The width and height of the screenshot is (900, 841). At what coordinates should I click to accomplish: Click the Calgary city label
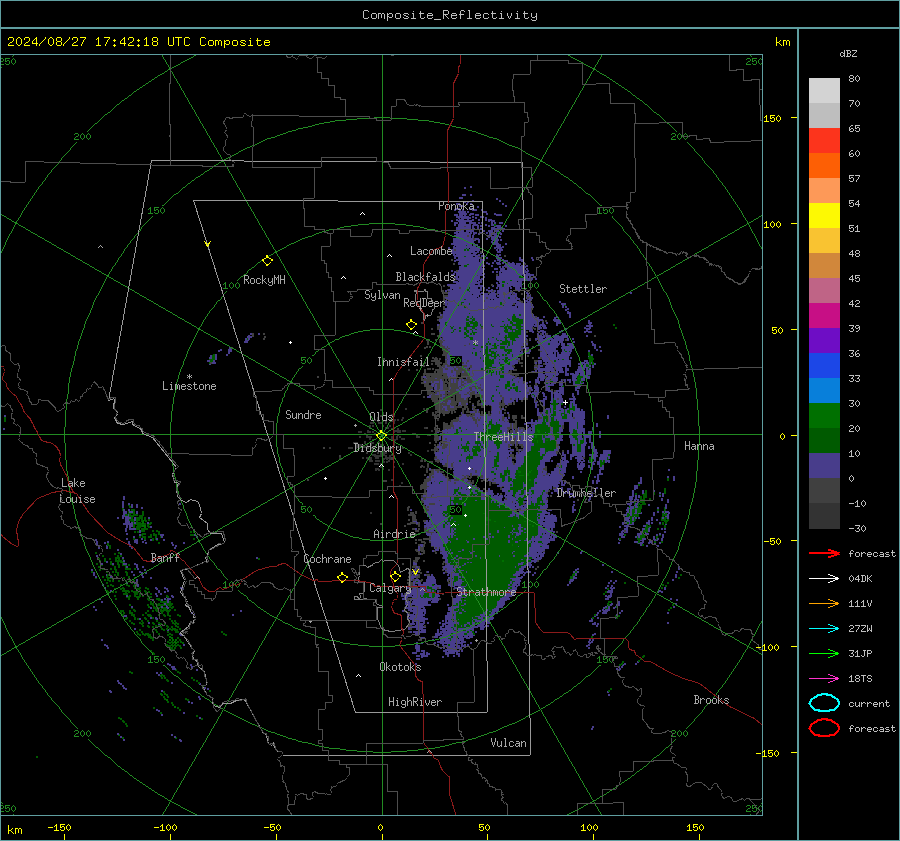390,588
